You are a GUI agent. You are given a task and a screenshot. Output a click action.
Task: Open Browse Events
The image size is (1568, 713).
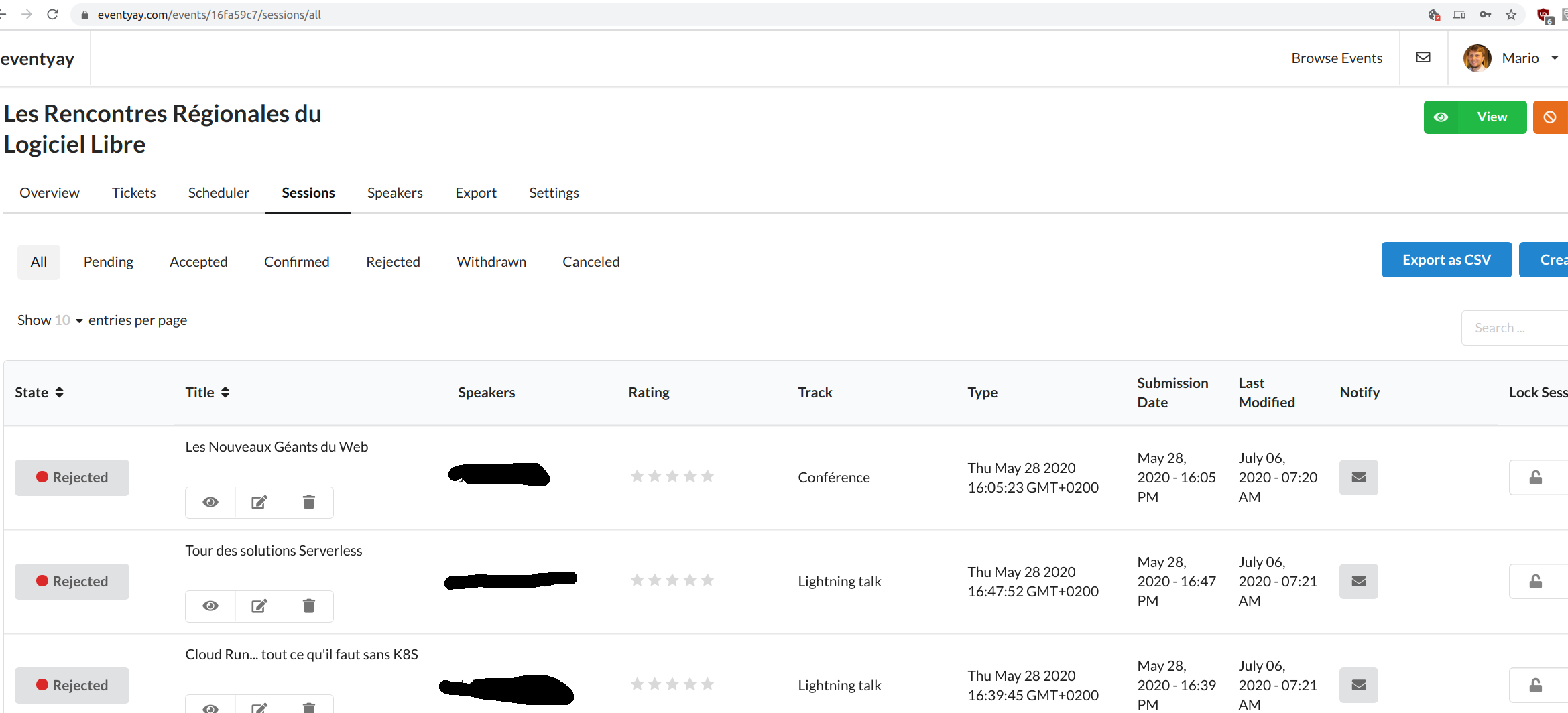point(1337,58)
